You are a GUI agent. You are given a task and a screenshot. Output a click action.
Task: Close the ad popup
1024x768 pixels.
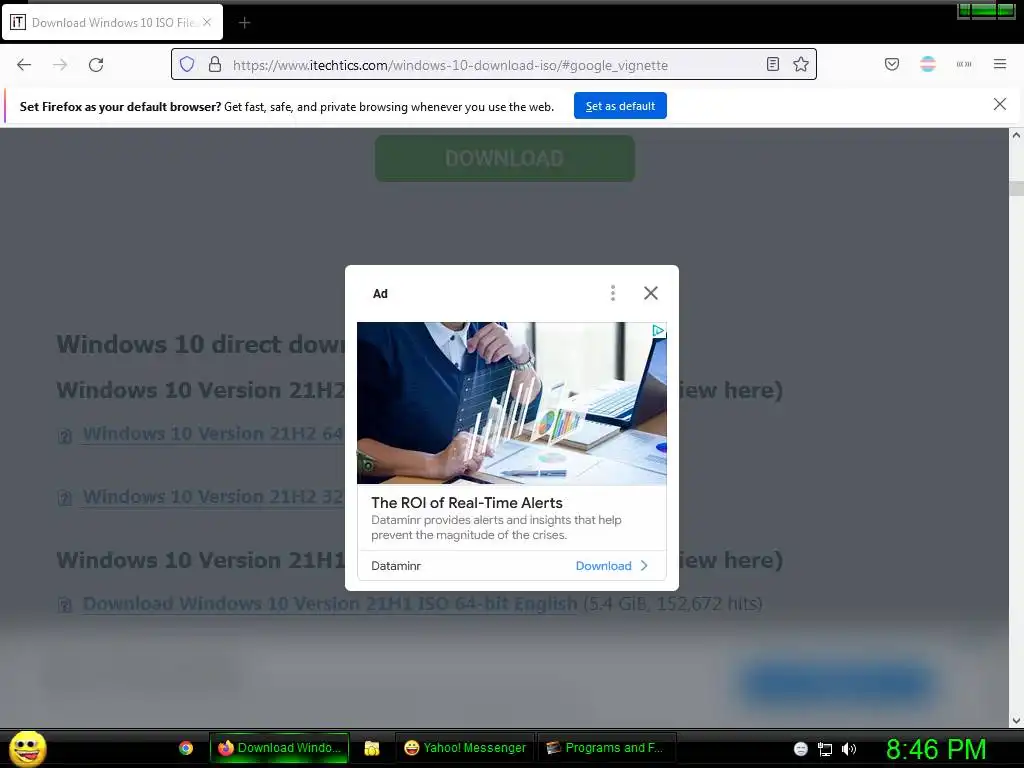650,293
